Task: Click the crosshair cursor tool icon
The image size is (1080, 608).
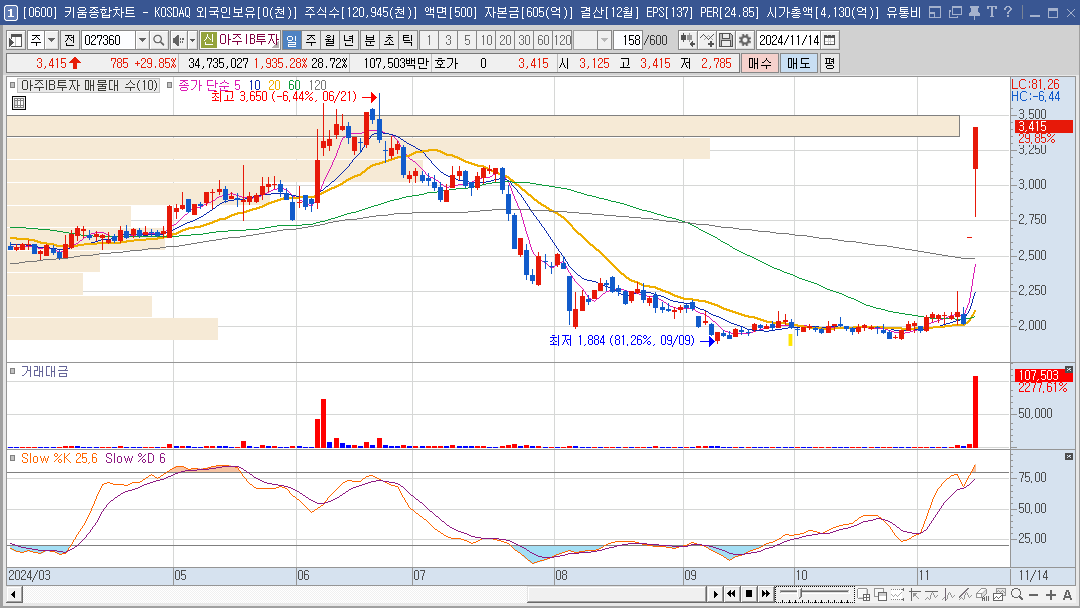Action: pos(915,594)
